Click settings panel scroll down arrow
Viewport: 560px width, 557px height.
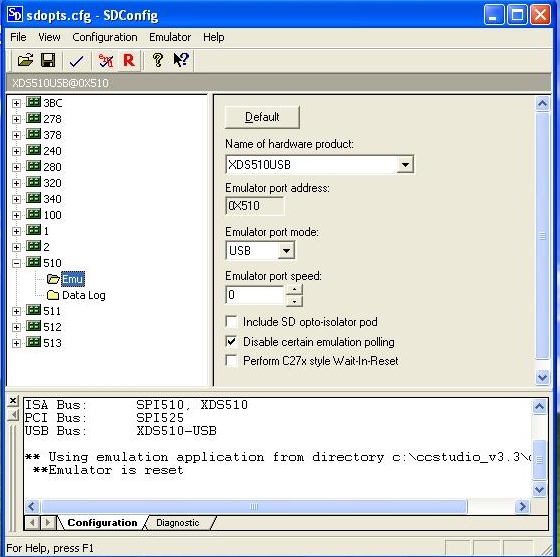tap(542, 377)
